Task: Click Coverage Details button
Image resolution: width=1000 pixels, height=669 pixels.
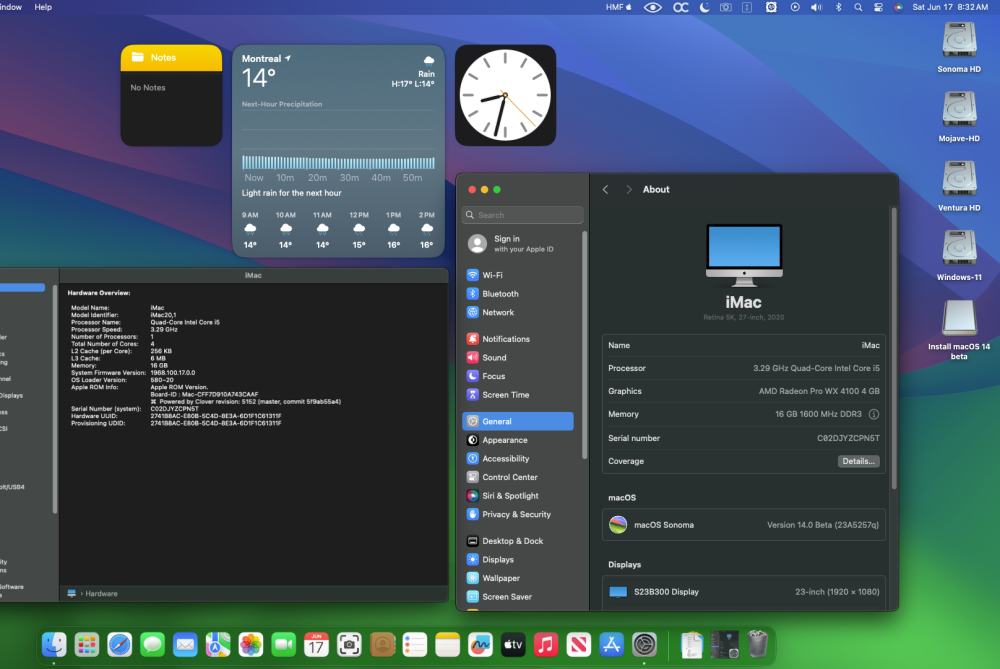Action: (858, 461)
